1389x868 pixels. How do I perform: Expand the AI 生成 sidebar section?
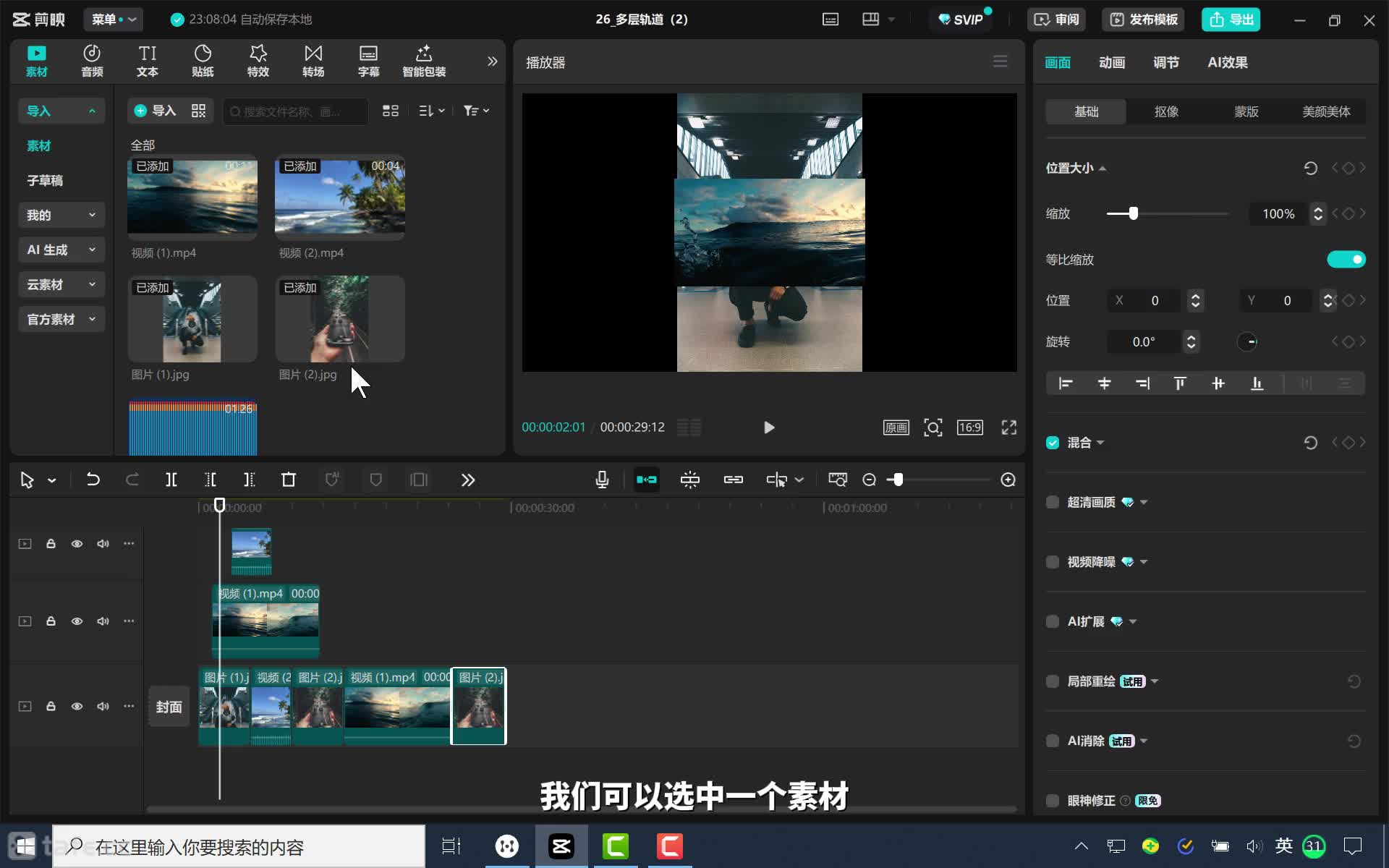(61, 250)
